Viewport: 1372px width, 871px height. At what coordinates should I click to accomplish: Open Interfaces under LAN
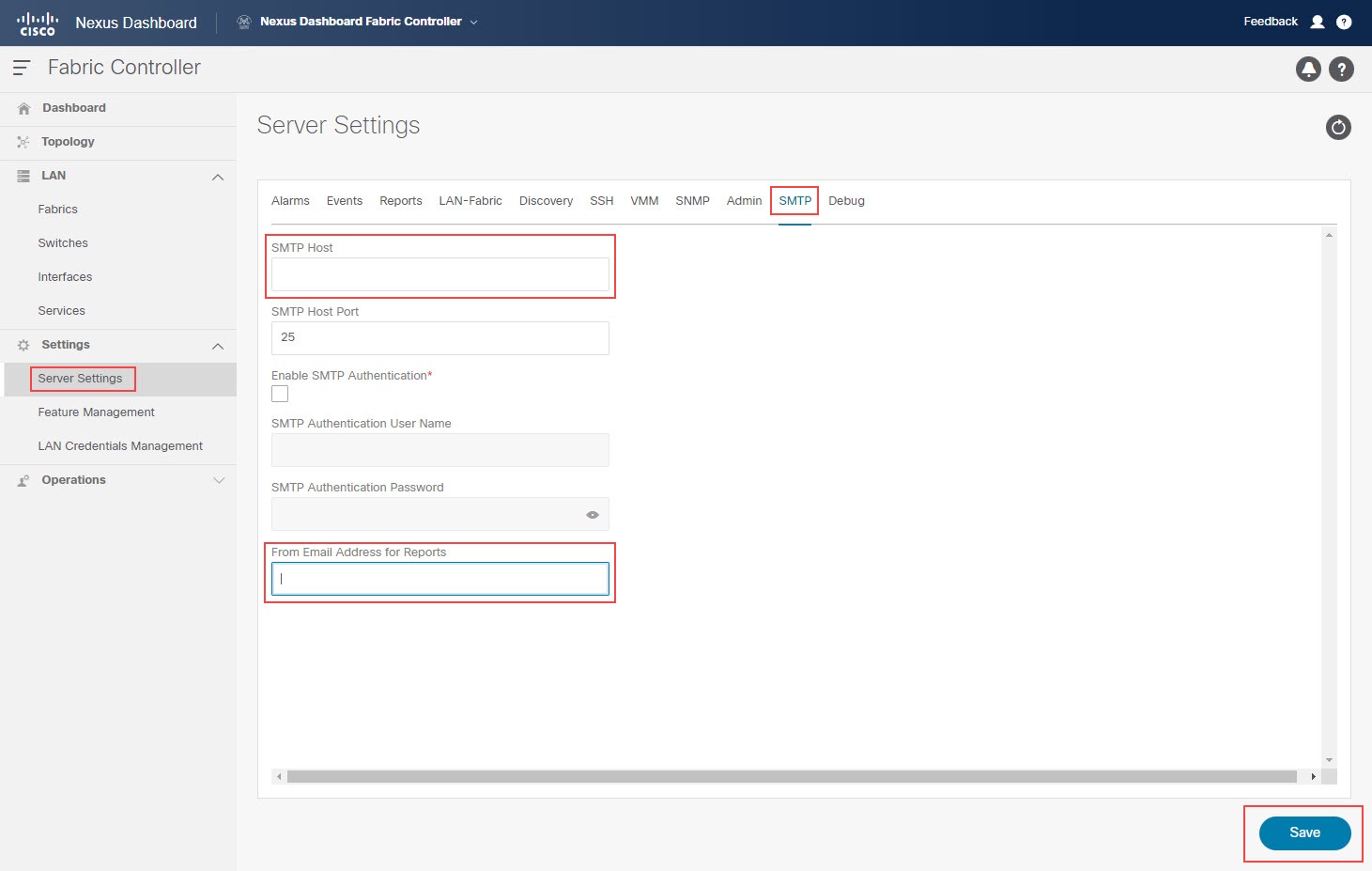(x=65, y=277)
